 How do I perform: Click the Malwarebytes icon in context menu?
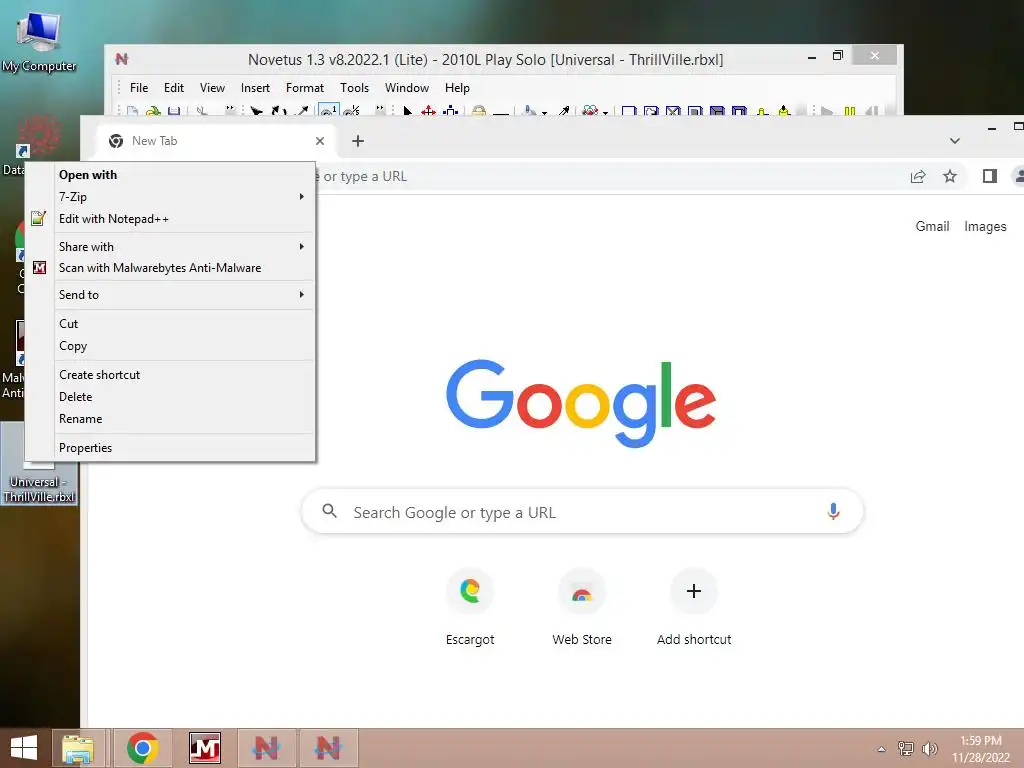pyautogui.click(x=39, y=267)
